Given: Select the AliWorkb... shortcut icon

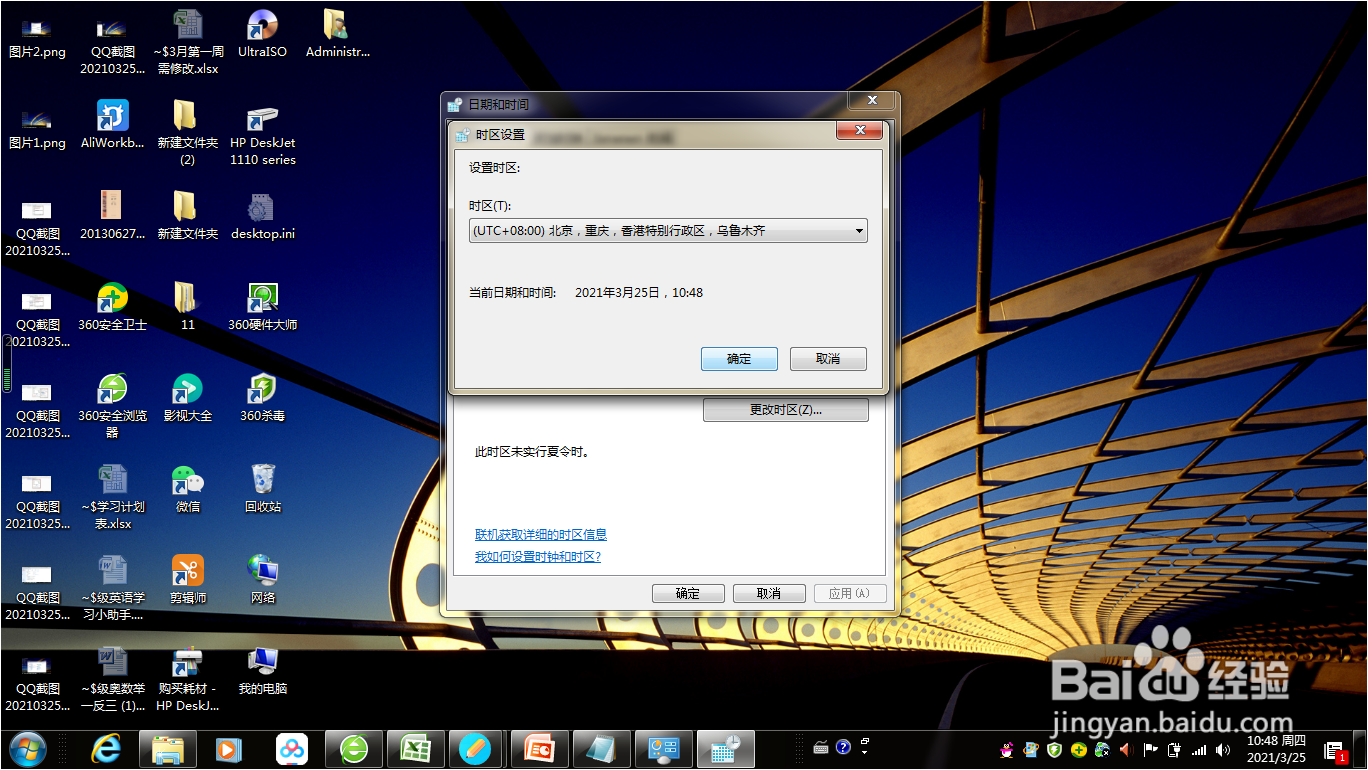Looking at the screenshot, I should 113,126.
